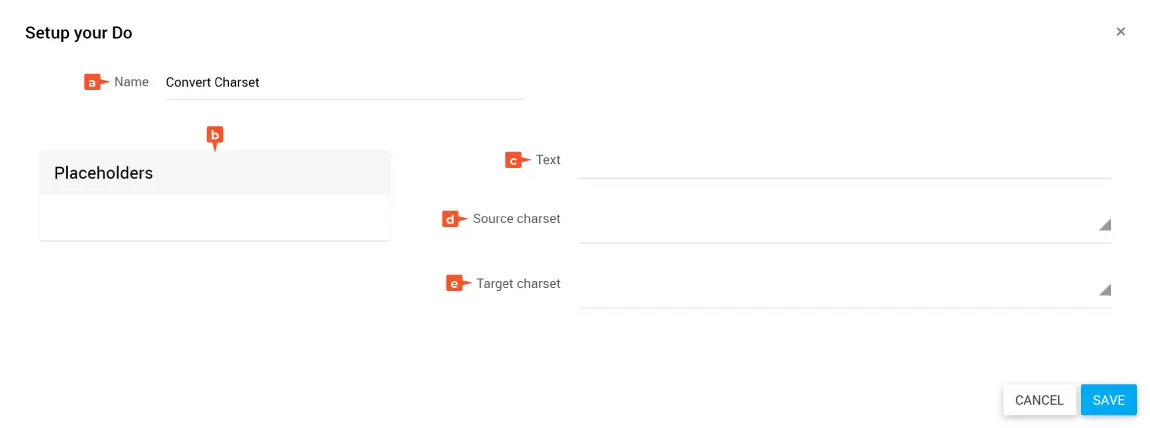The width and height of the screenshot is (1150, 428).
Task: Click the Name field label
Action: click(x=131, y=82)
